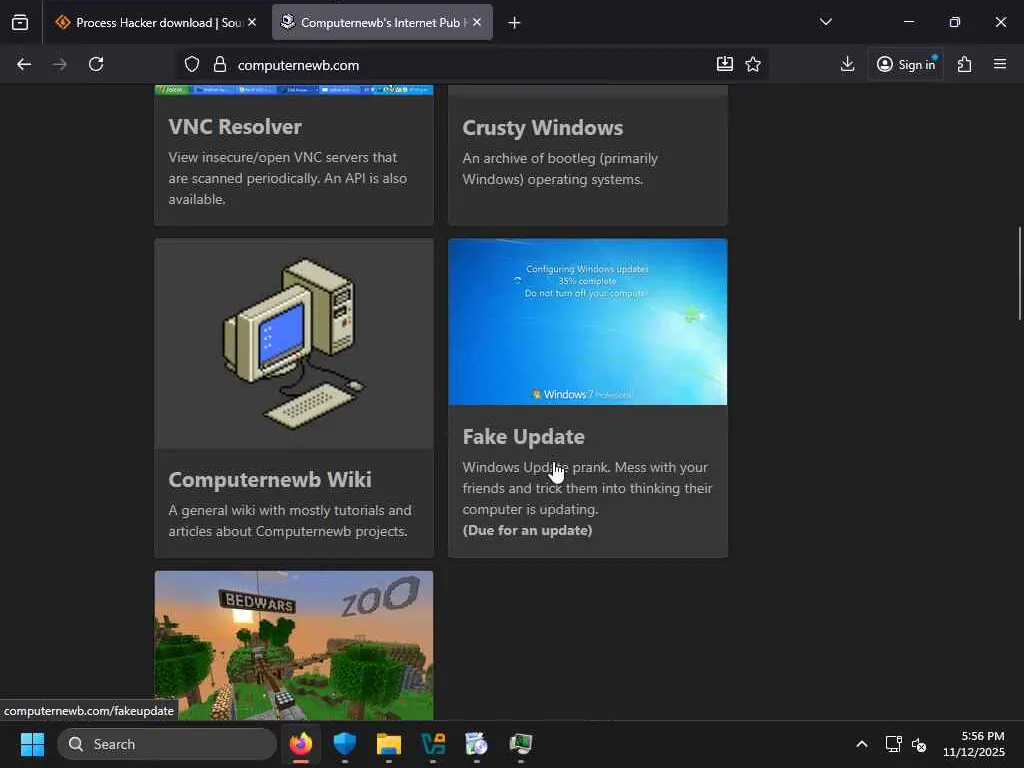Open Windows Security shield taskbar icon

click(x=345, y=744)
